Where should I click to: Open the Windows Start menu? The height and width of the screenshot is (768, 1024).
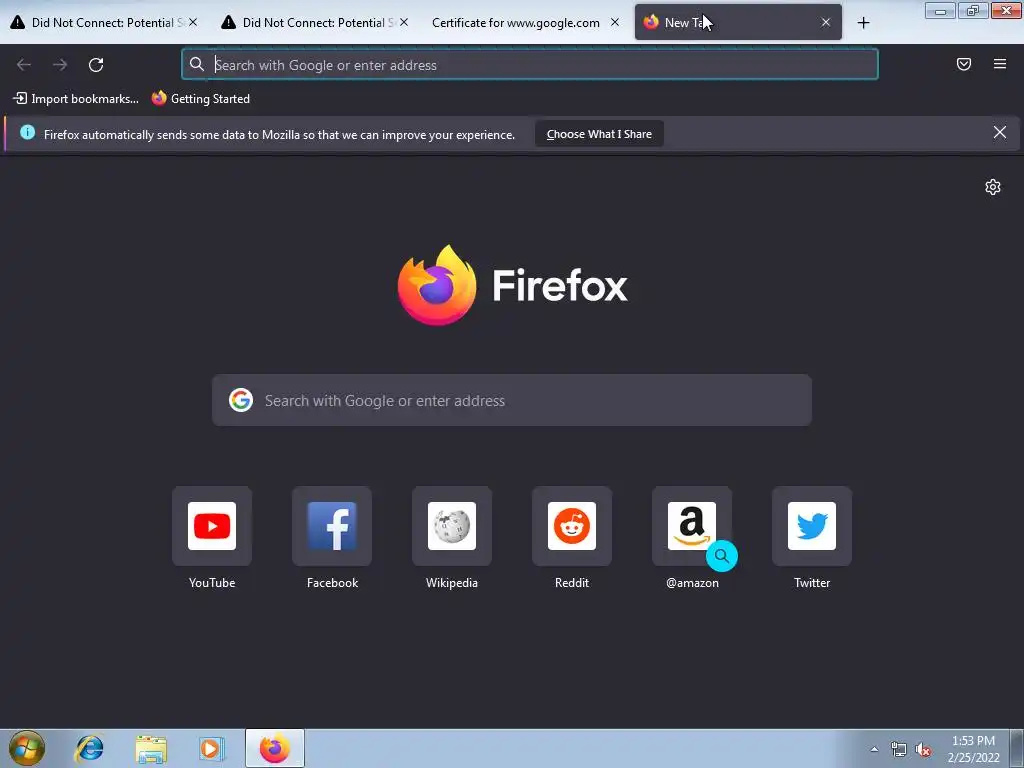point(27,748)
